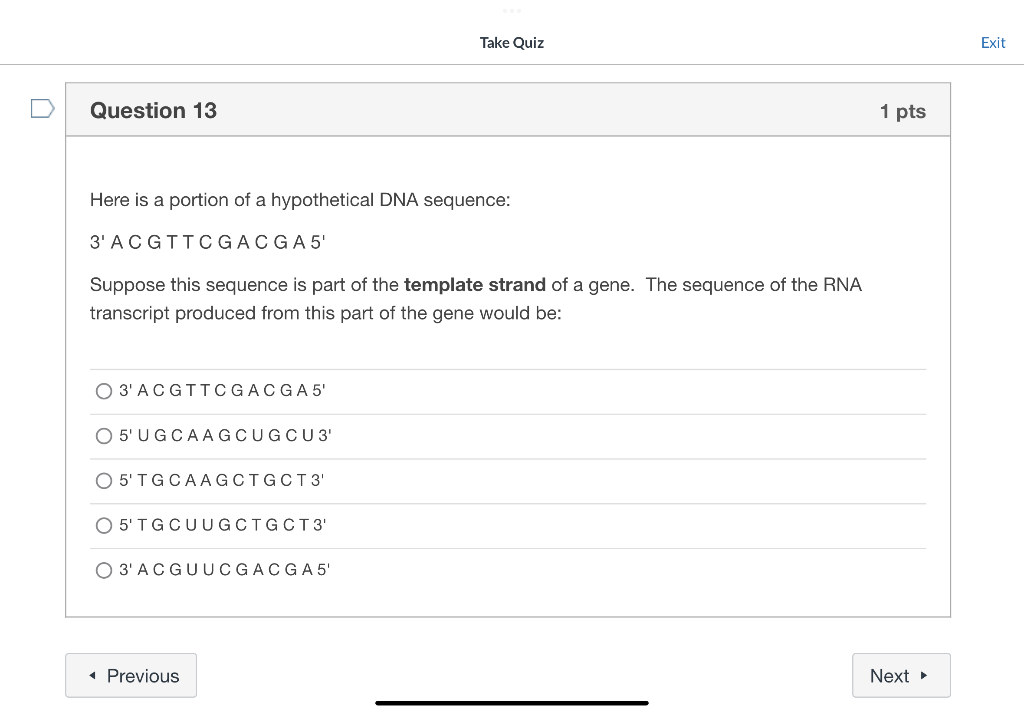Select answer 5' T G C A A G C T G C T 3'
Screen dimensions: 1024x712
(104, 481)
